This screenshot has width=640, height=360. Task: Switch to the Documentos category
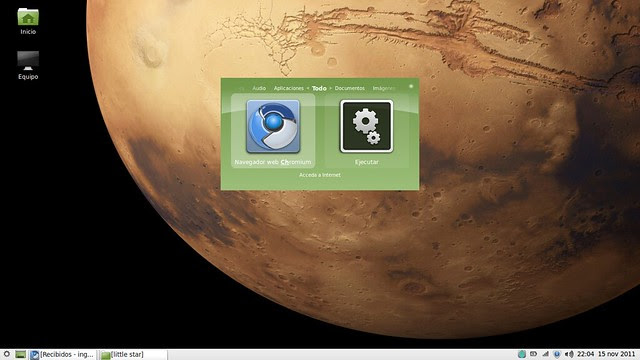[349, 88]
